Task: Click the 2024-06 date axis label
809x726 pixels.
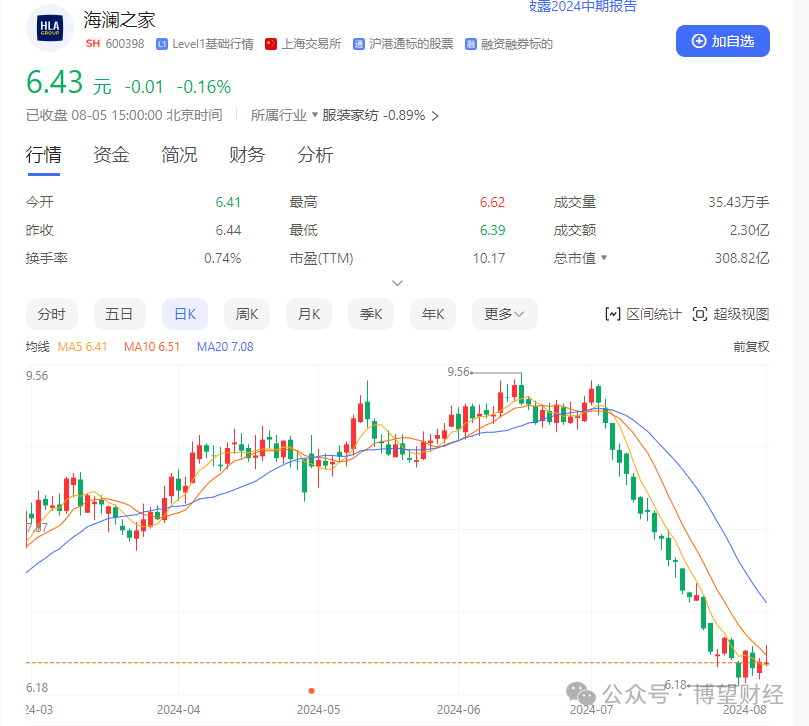Action: [x=458, y=709]
